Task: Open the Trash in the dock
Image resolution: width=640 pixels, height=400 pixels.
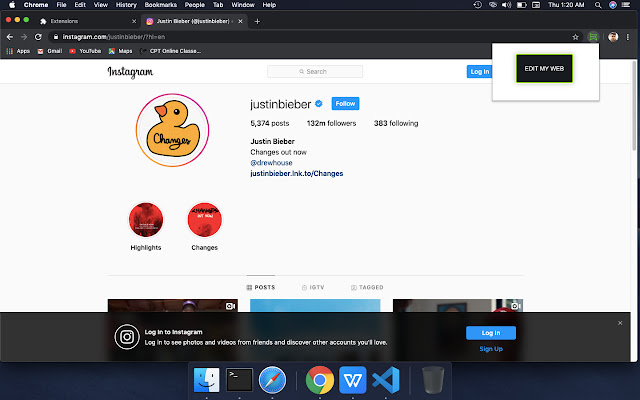Action: tap(433, 380)
